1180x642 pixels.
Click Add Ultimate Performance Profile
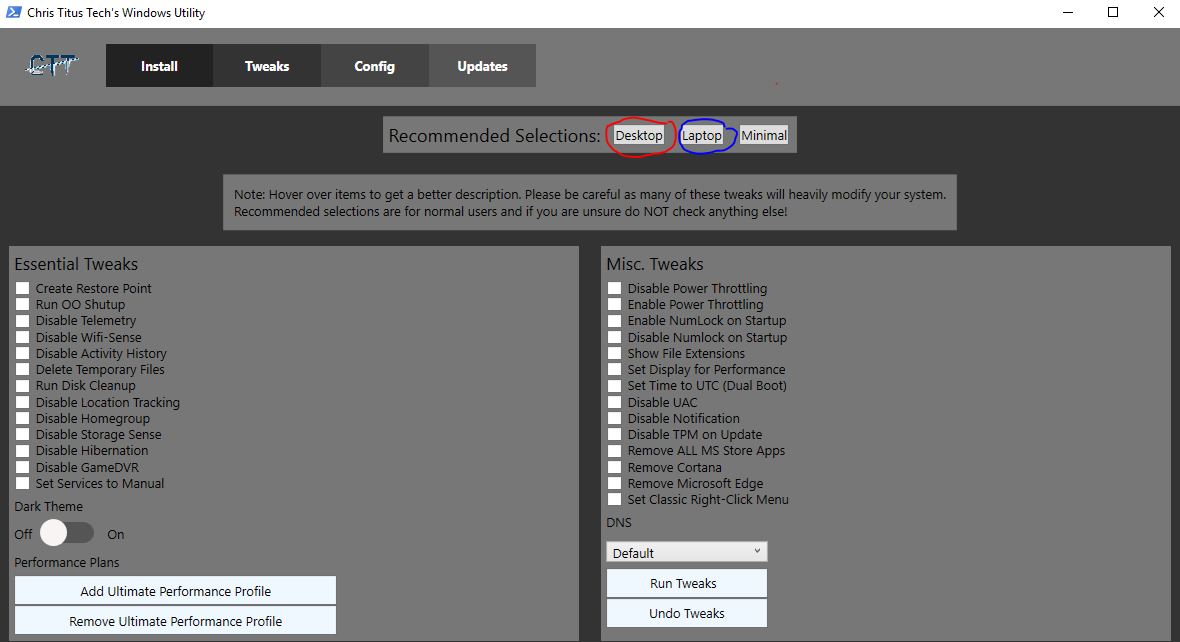point(175,591)
